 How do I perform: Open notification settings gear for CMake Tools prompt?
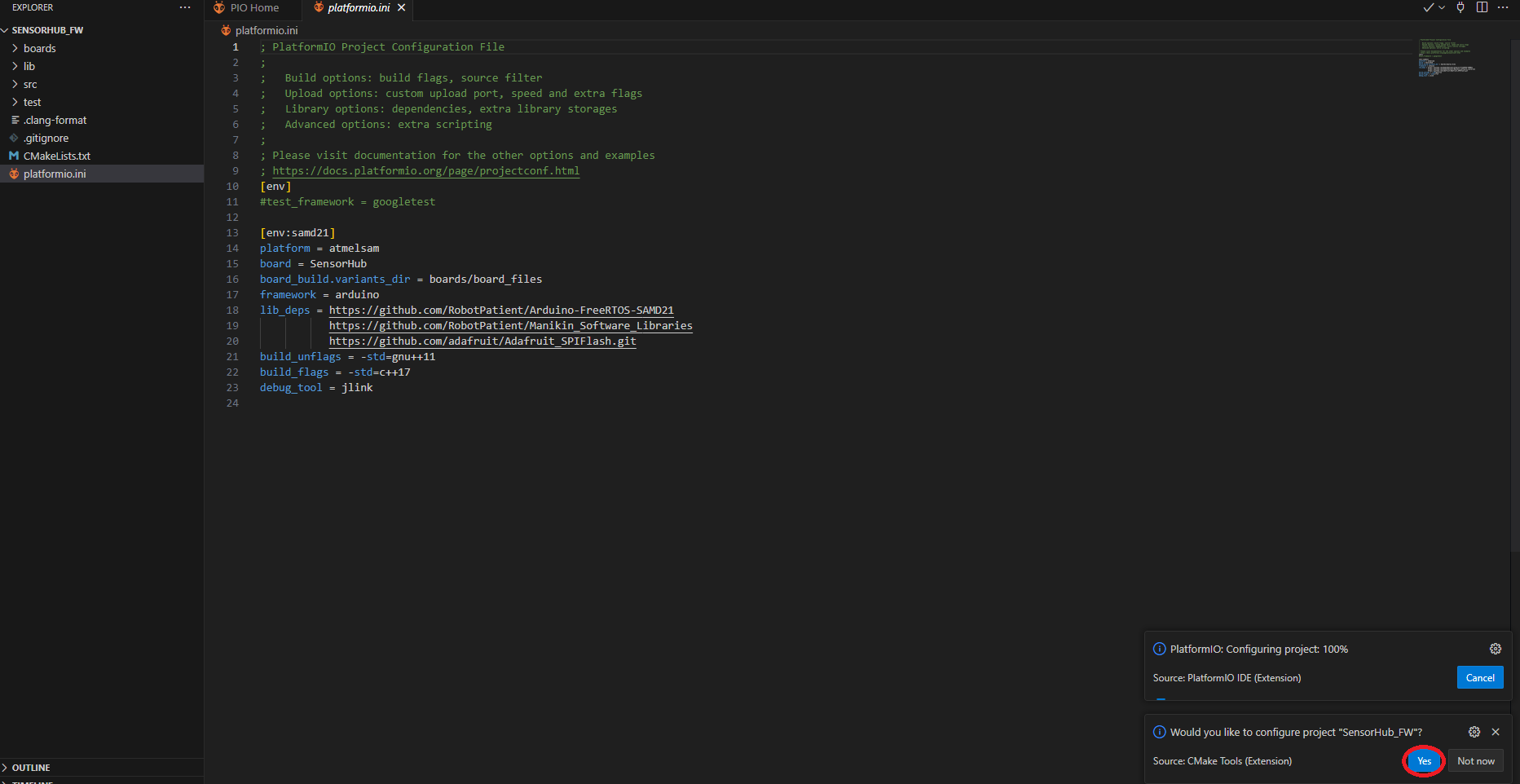click(1474, 732)
